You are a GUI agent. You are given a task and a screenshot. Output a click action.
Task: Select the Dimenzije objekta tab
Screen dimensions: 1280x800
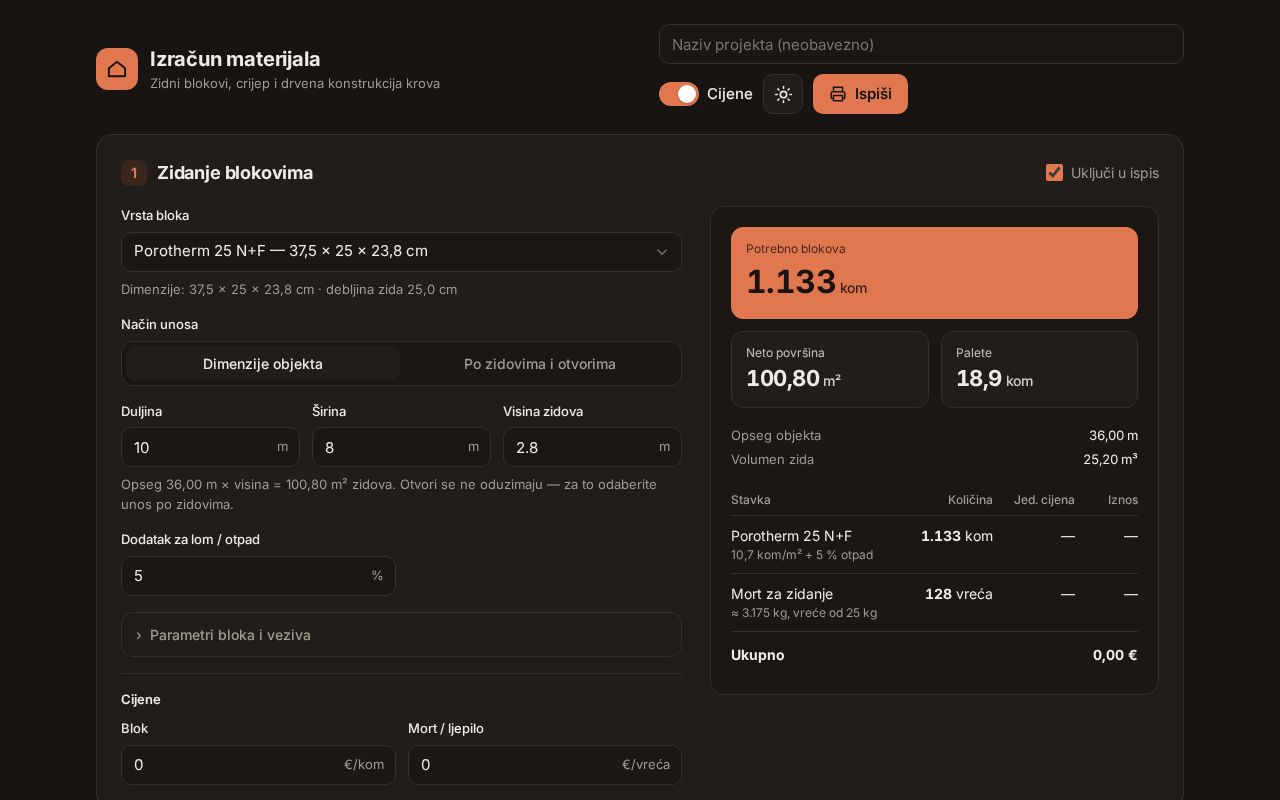(x=263, y=364)
